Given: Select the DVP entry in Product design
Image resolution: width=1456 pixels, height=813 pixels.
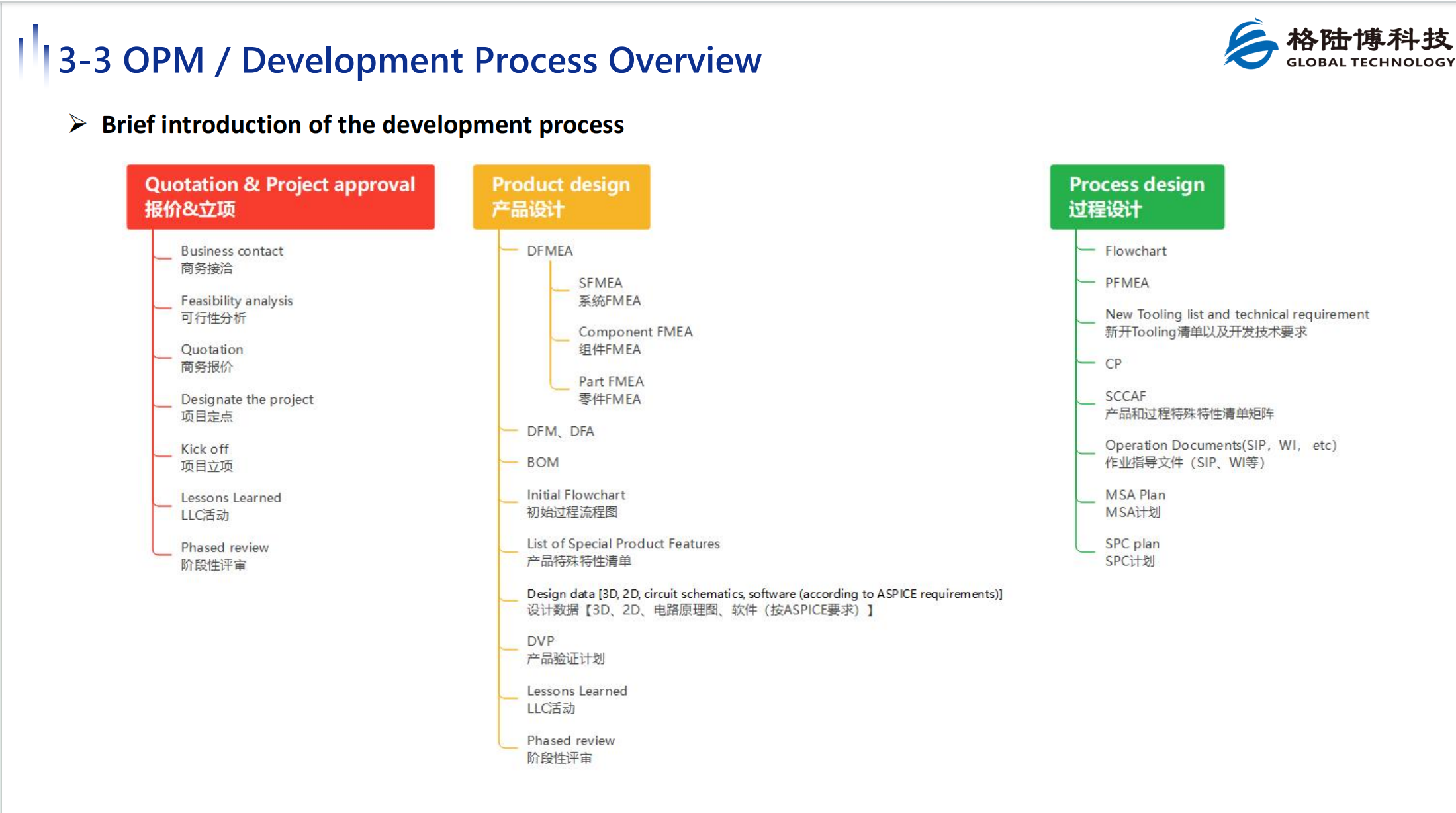Looking at the screenshot, I should pyautogui.click(x=565, y=649).
